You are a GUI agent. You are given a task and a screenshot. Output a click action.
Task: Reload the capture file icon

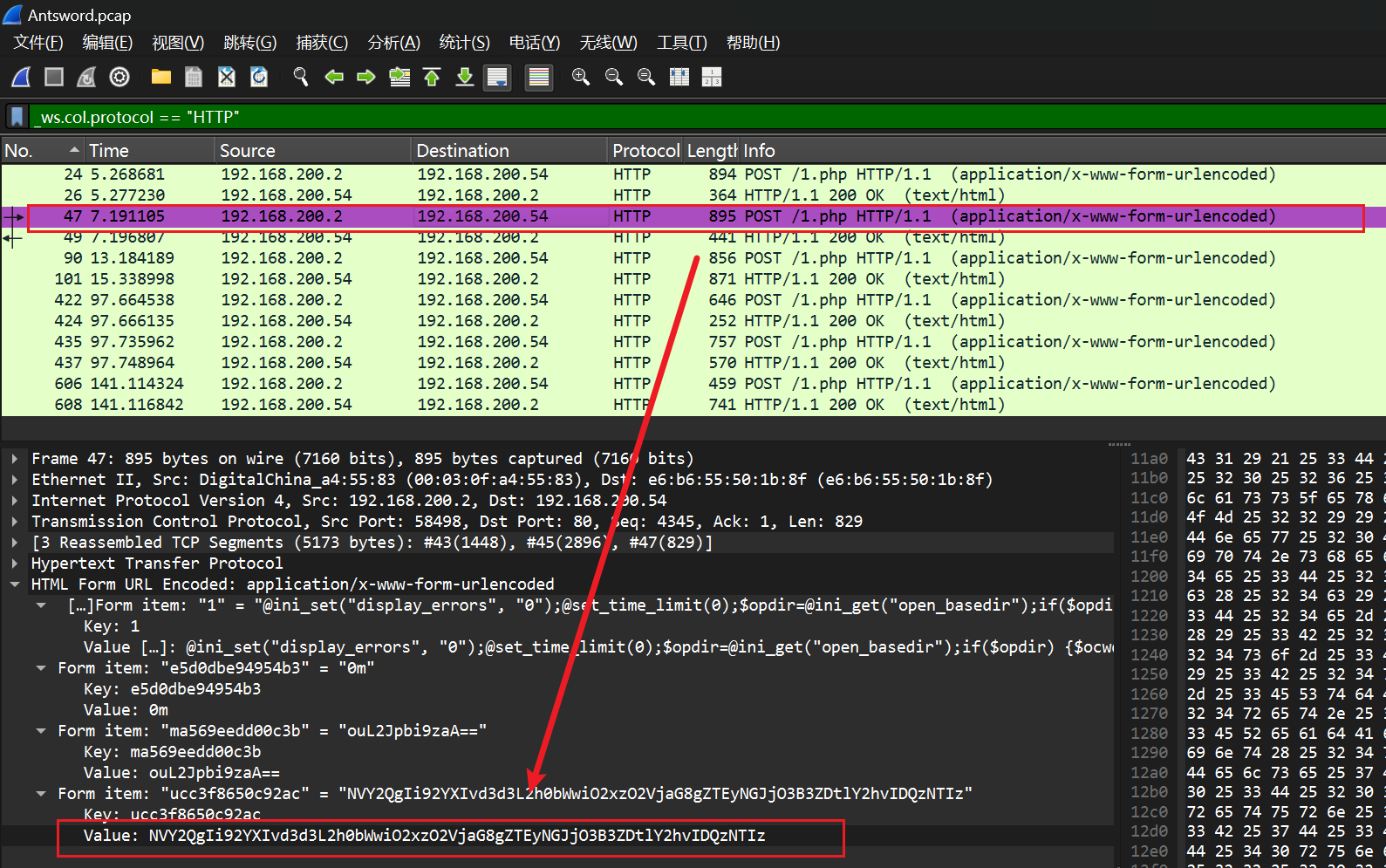point(259,78)
